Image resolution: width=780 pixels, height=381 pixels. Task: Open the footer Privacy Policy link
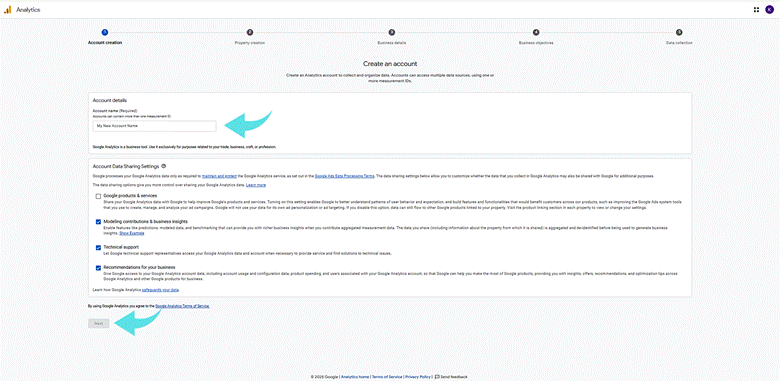(x=418, y=377)
